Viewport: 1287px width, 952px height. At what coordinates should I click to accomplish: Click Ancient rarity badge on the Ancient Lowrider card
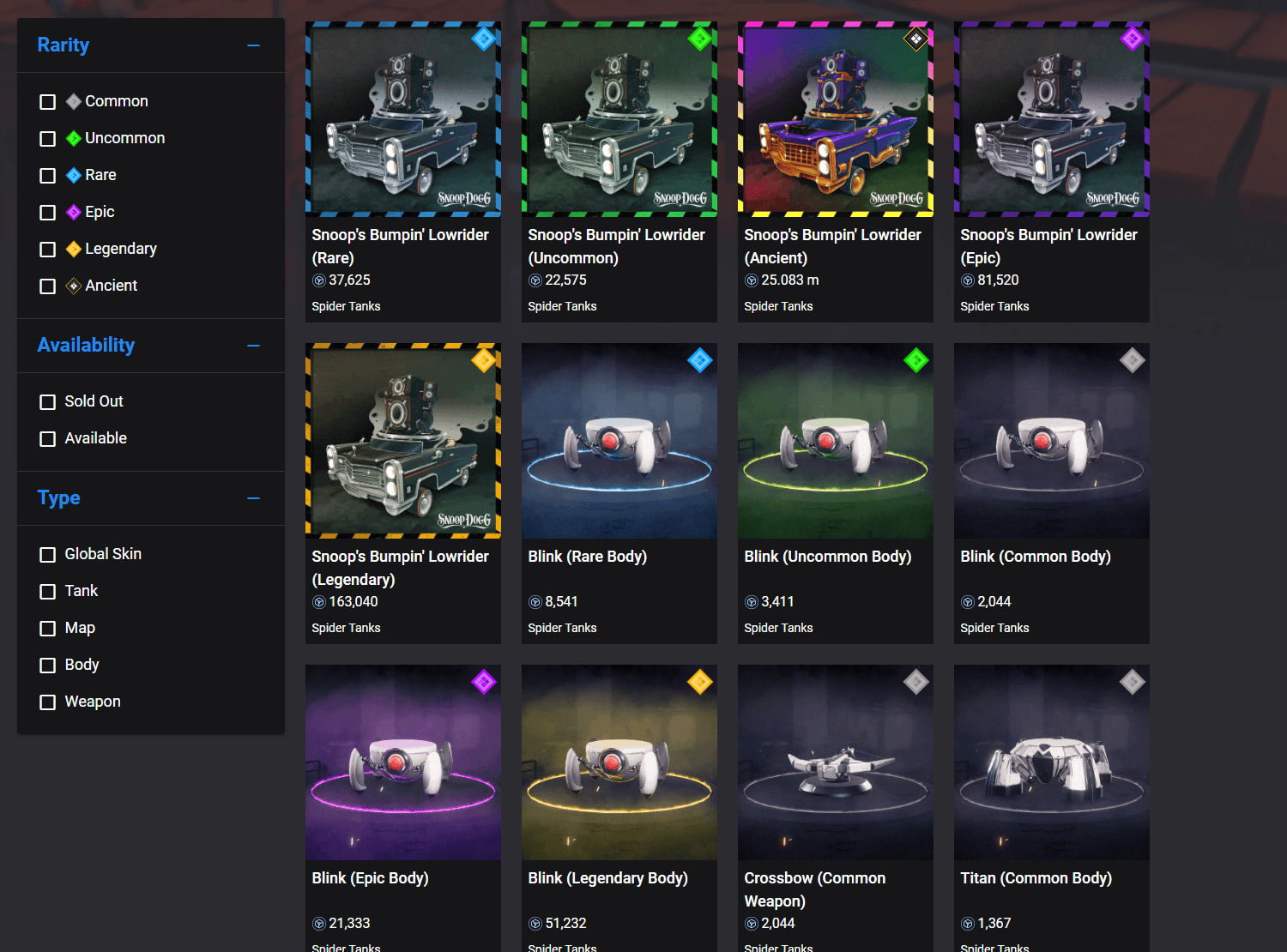click(916, 39)
